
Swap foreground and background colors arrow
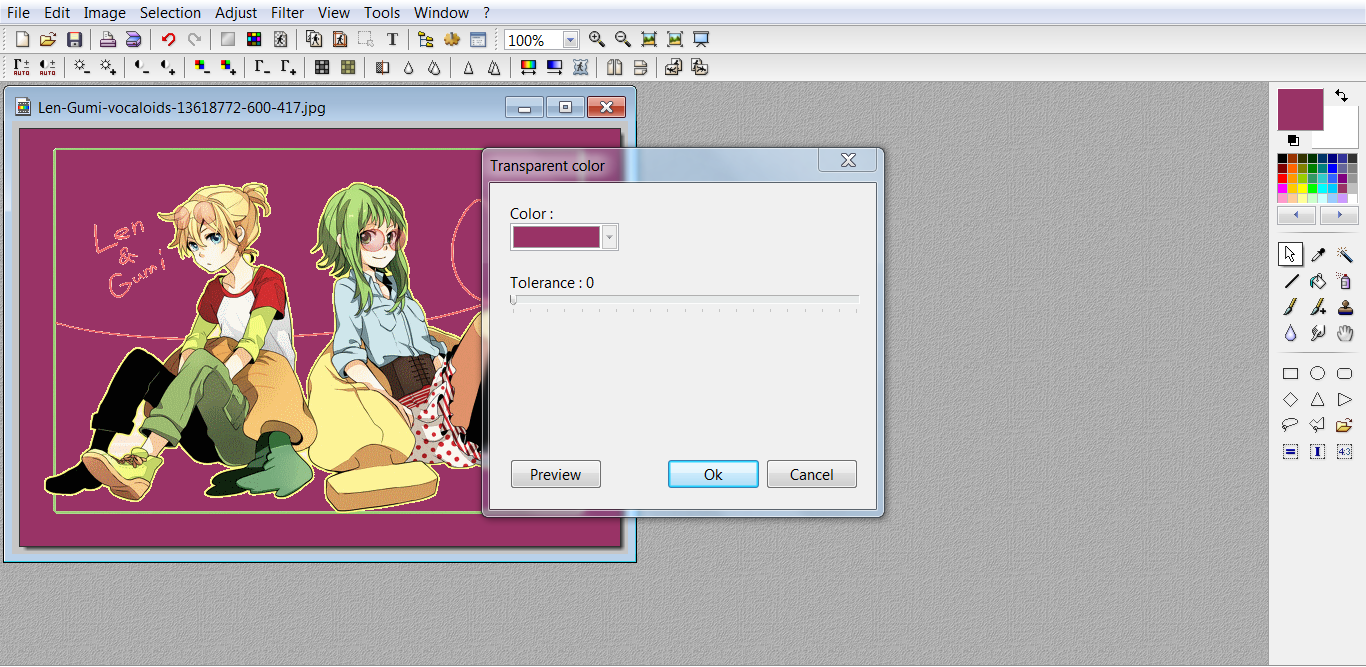1341,96
